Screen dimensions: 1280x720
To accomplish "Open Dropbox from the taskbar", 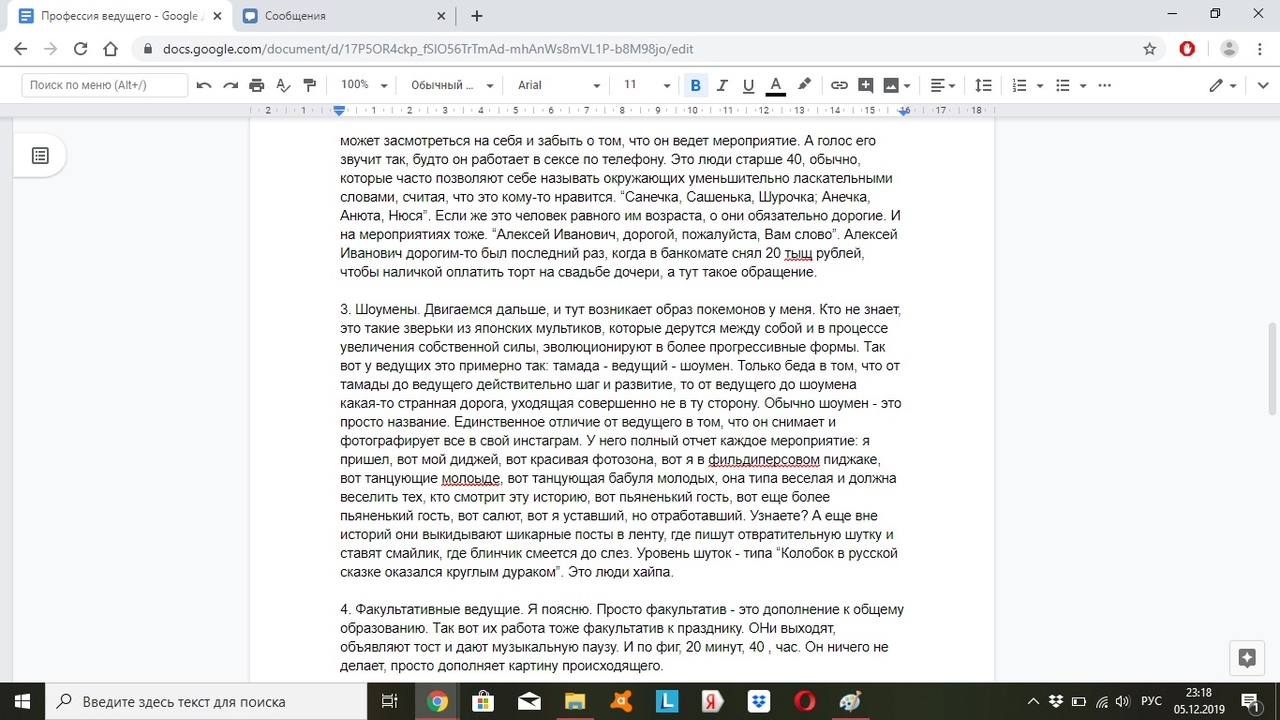I will point(759,701).
